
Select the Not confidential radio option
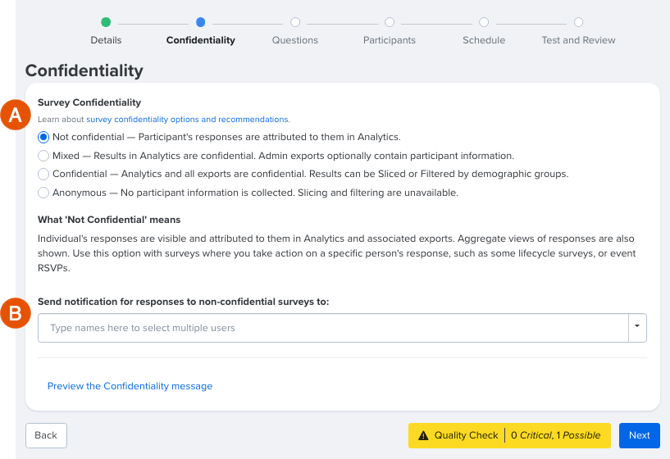tap(43, 137)
